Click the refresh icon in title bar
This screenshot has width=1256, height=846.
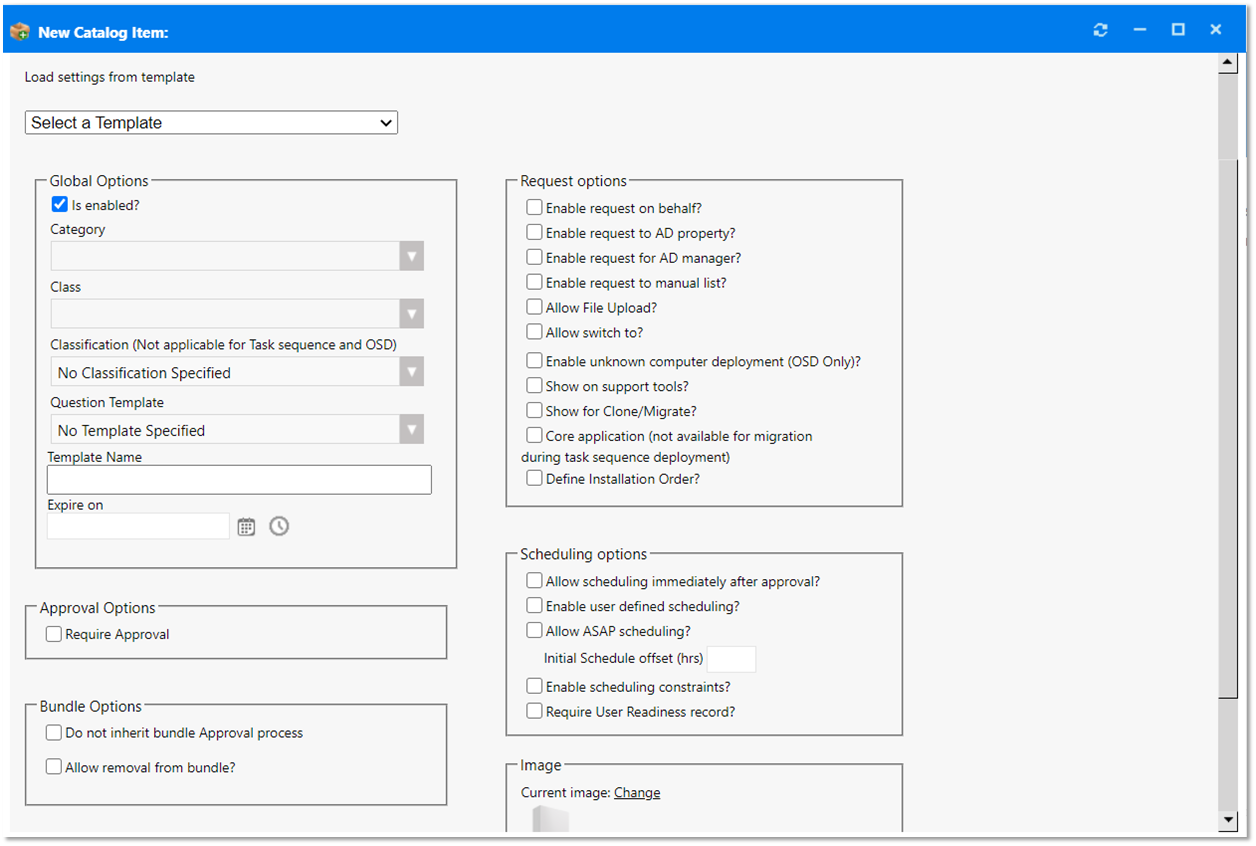(1101, 30)
